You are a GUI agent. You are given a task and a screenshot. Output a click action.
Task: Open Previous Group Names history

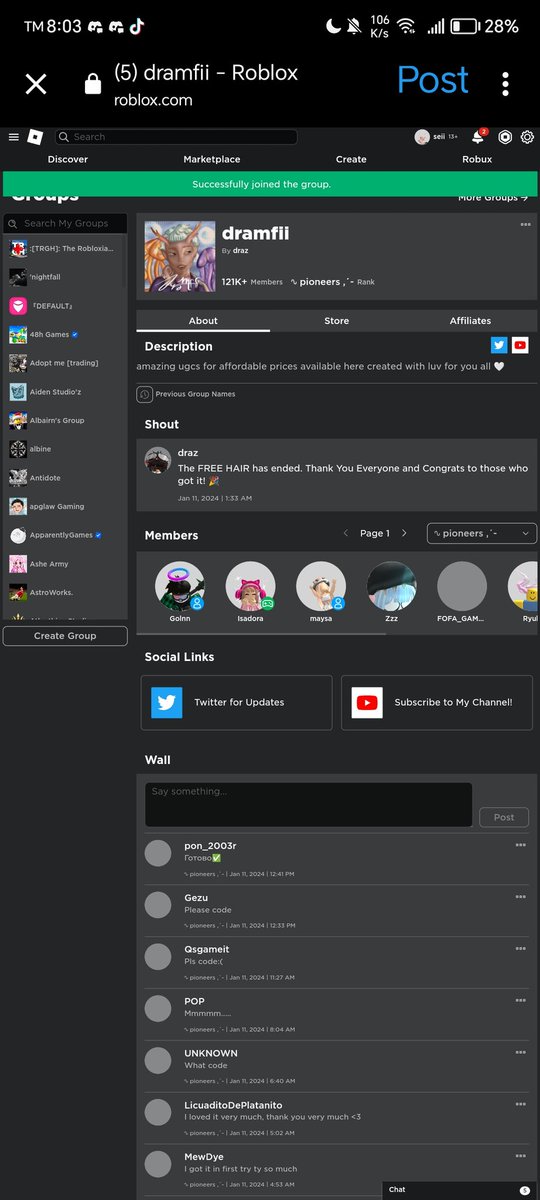point(187,394)
